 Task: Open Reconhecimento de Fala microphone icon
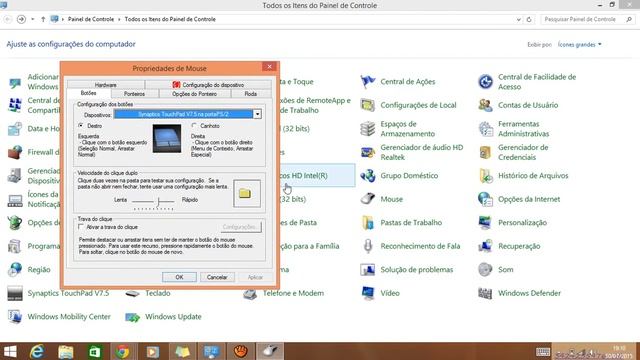point(368,246)
